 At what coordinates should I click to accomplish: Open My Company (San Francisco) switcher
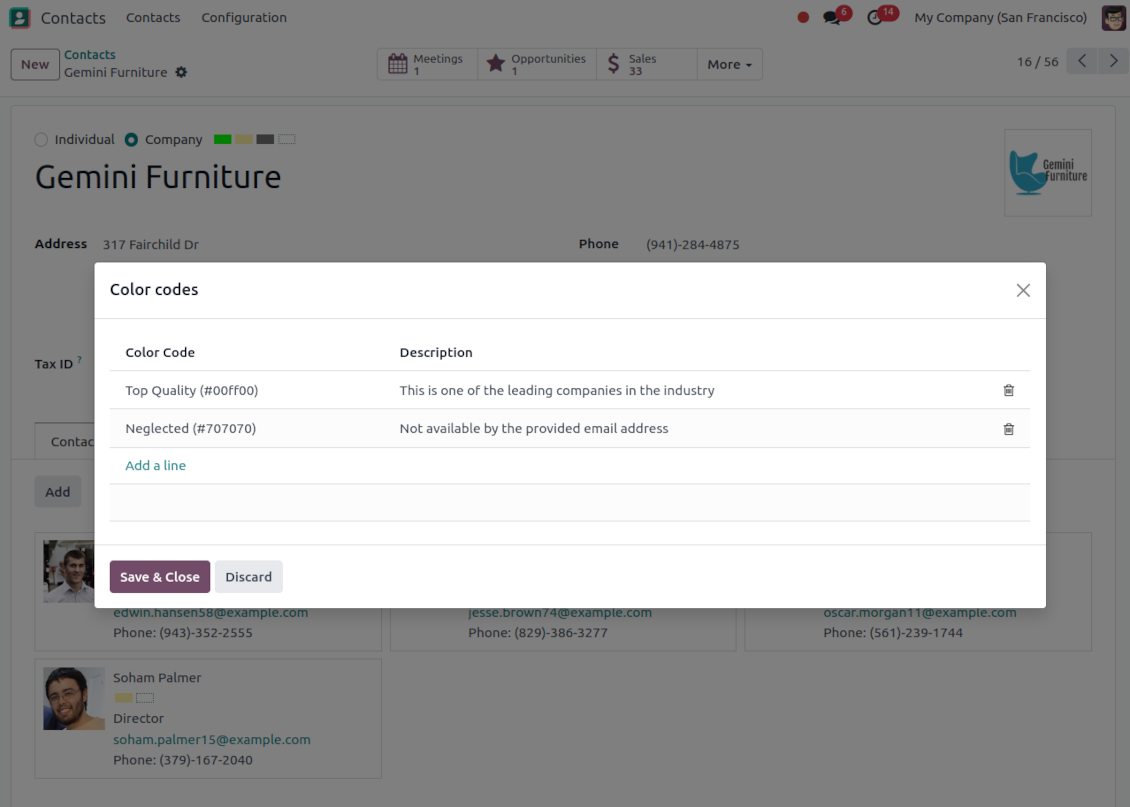[1000, 18]
